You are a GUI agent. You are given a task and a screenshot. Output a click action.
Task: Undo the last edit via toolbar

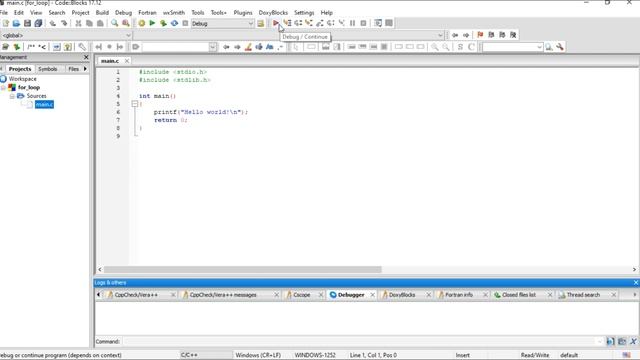(53, 23)
